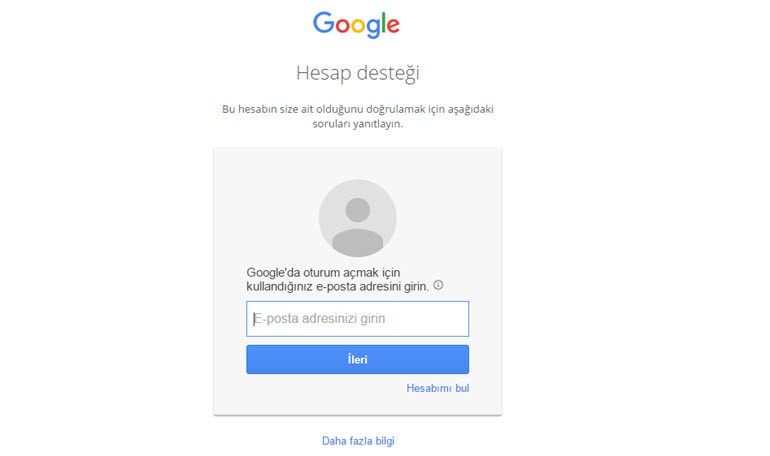Click the 'Bu hesabın size ait' description text
Screen dimensions: 770x456
(358, 109)
